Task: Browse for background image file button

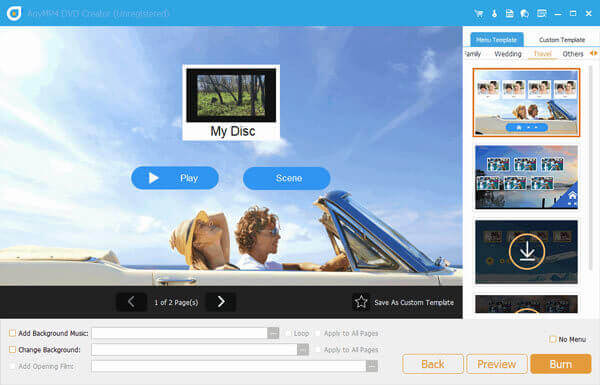Action: [x=303, y=349]
